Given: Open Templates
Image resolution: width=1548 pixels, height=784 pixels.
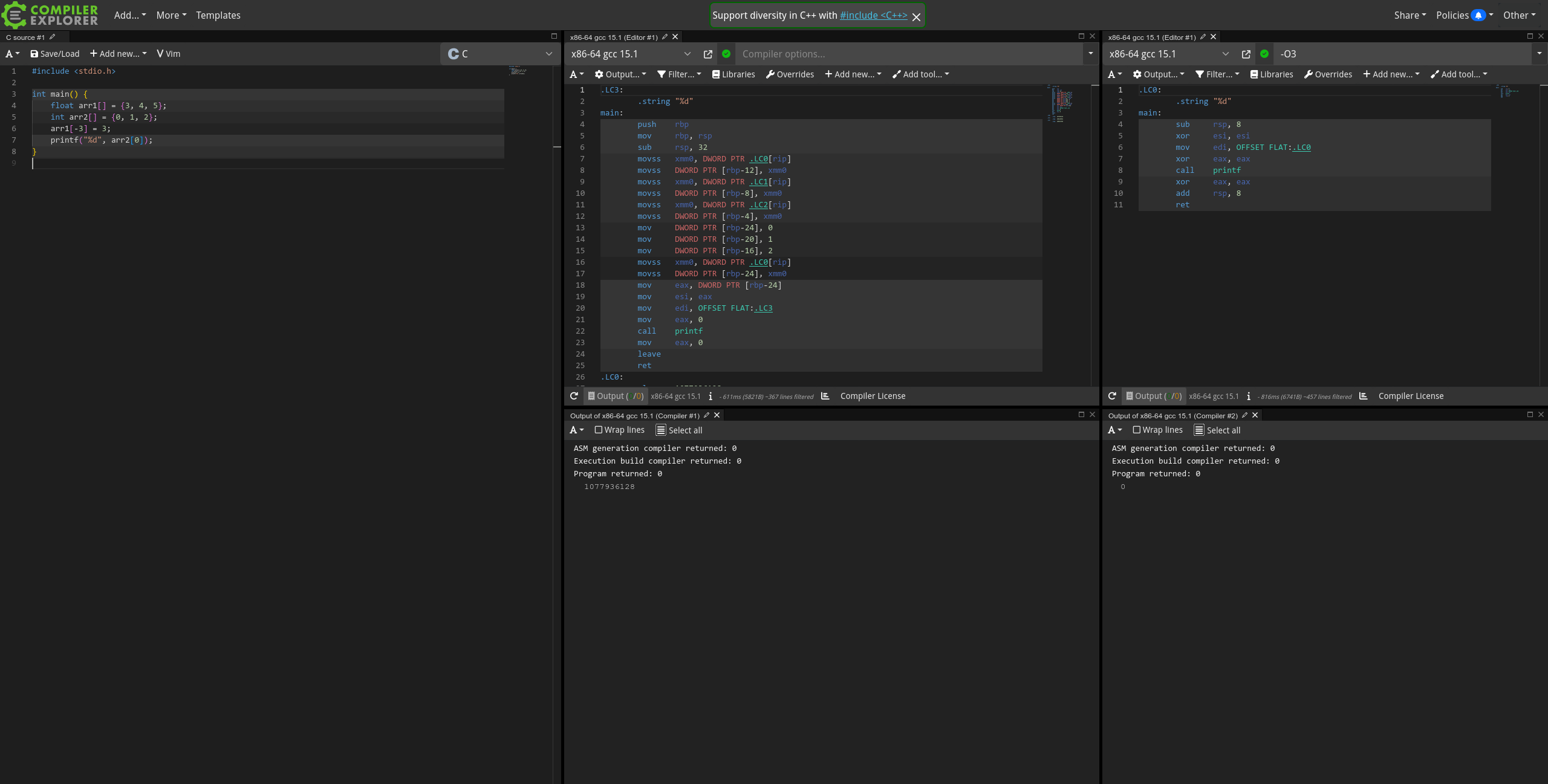Looking at the screenshot, I should [218, 15].
